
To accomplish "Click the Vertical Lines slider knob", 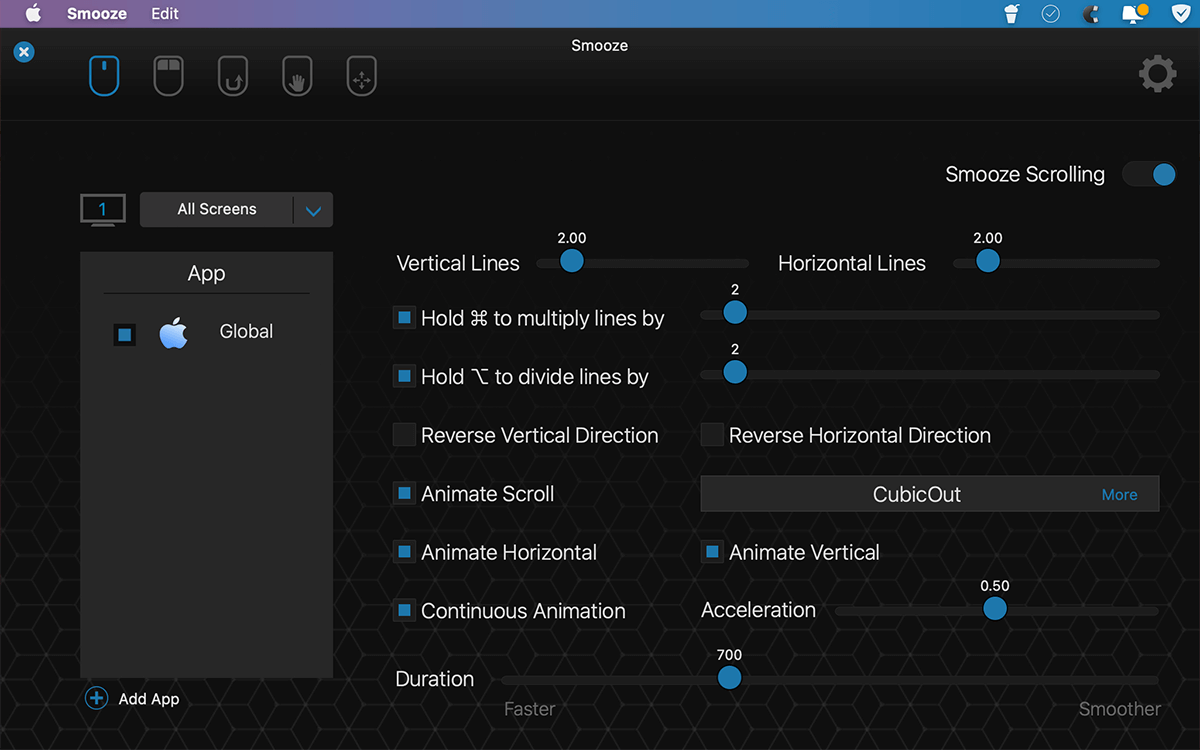I will click(572, 261).
